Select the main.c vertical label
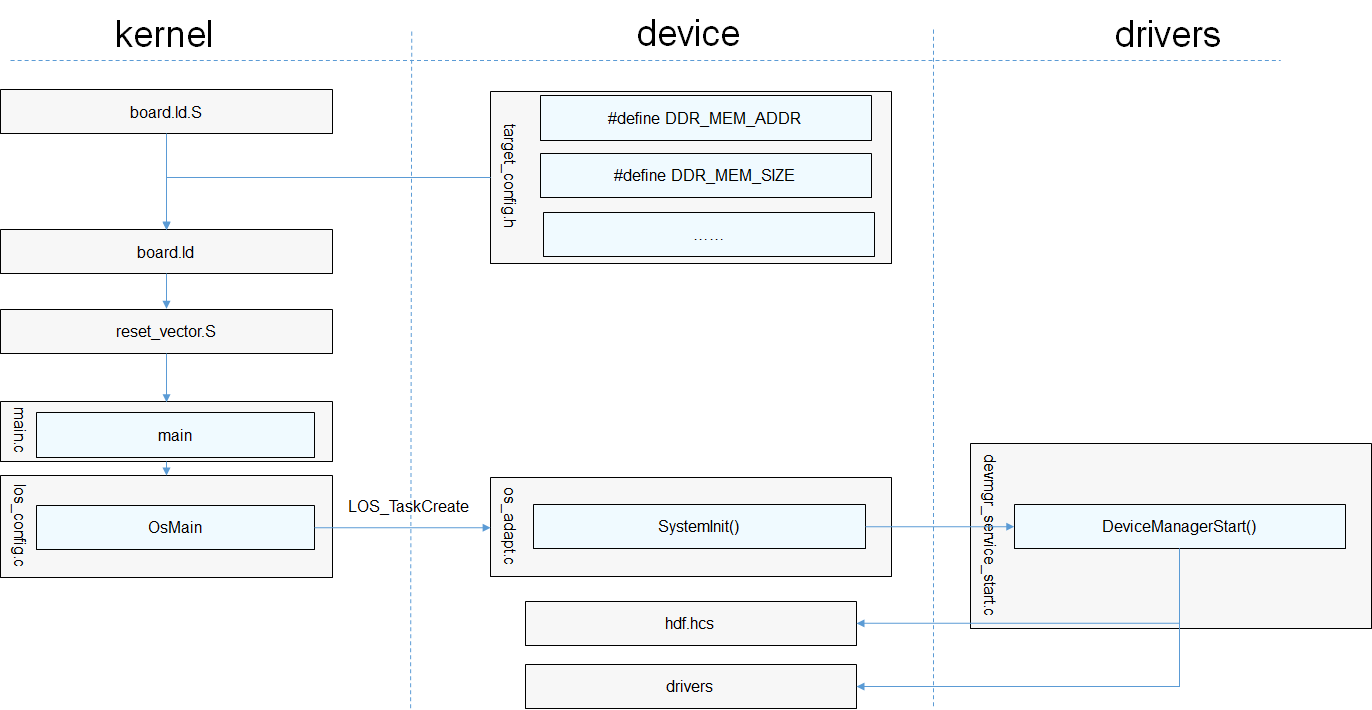Viewport: 1372px width, 710px height. point(18,431)
